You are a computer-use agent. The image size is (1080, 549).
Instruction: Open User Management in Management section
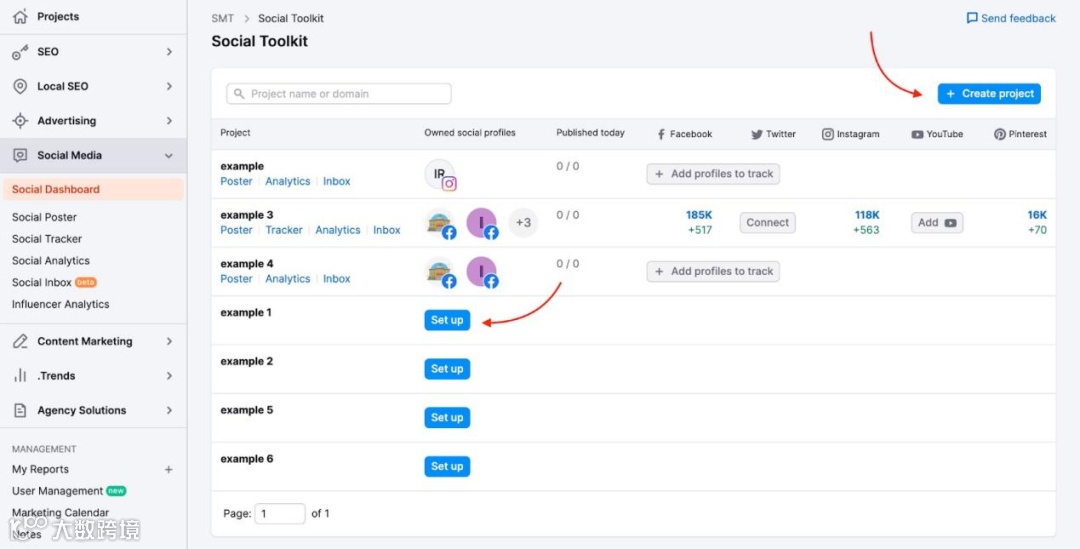pyautogui.click(x=69, y=491)
